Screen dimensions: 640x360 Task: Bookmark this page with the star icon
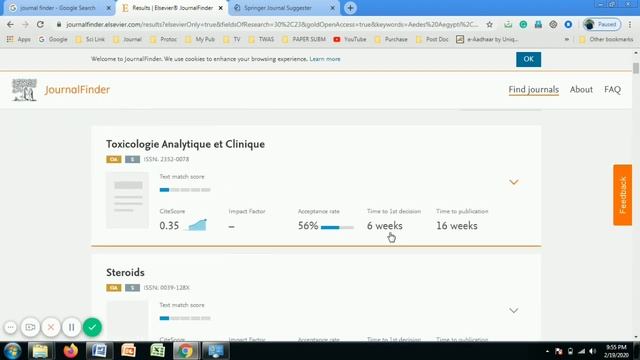click(489, 24)
